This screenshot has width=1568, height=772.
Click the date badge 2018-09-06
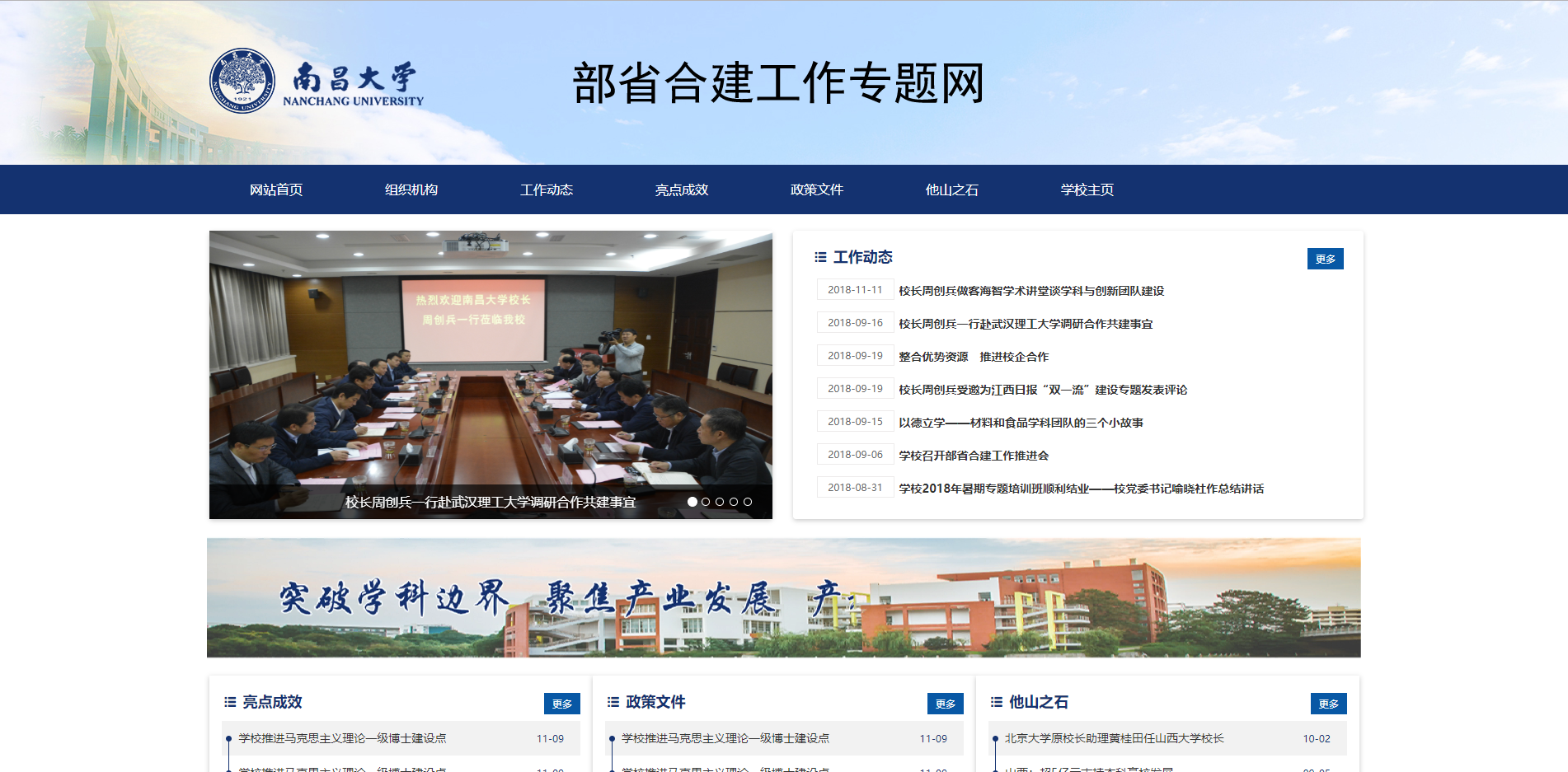pos(855,455)
